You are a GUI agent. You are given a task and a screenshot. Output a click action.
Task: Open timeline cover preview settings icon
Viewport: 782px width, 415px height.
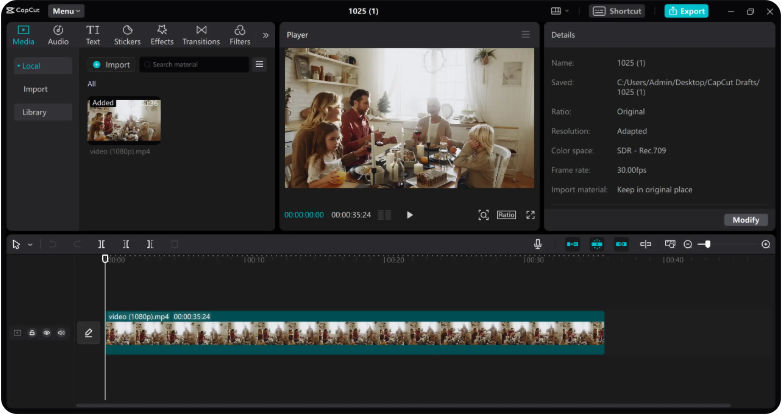pyautogui.click(x=670, y=244)
